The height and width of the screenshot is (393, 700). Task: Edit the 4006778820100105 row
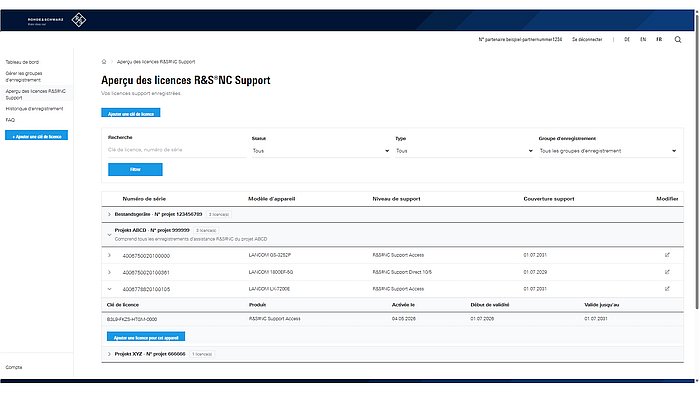pyautogui.click(x=667, y=289)
